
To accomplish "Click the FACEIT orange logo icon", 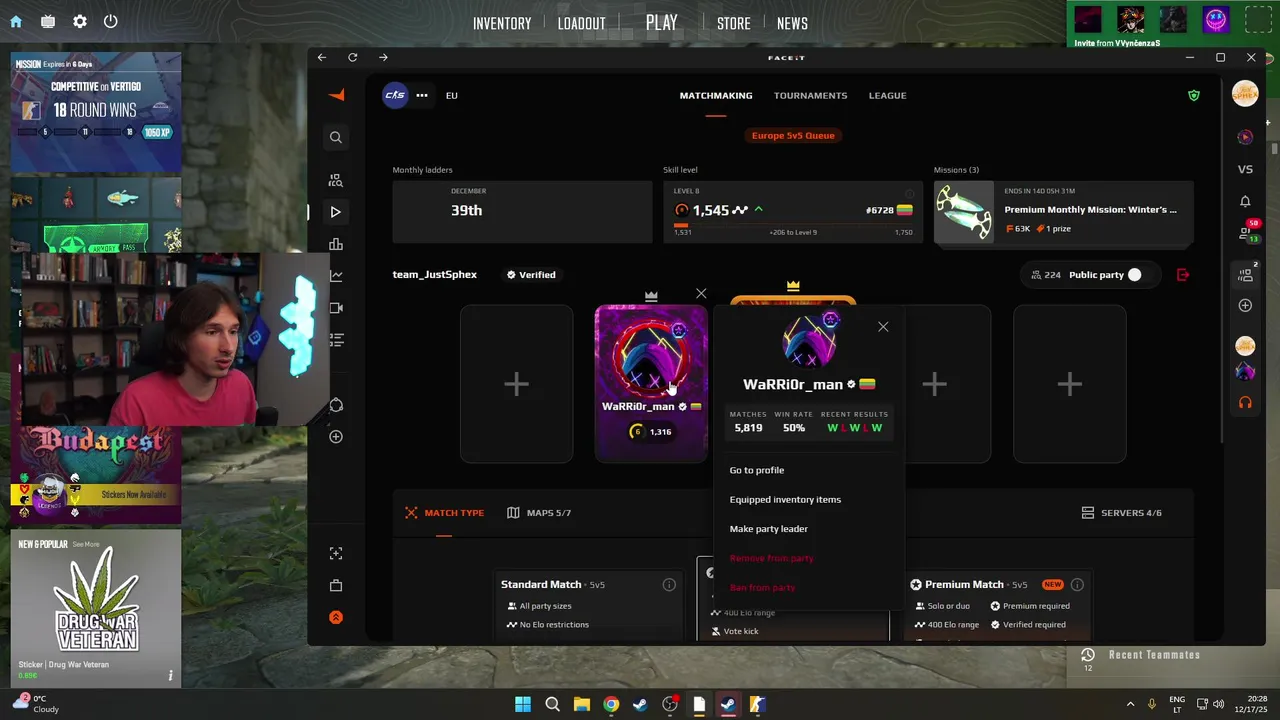I will click(x=337, y=95).
